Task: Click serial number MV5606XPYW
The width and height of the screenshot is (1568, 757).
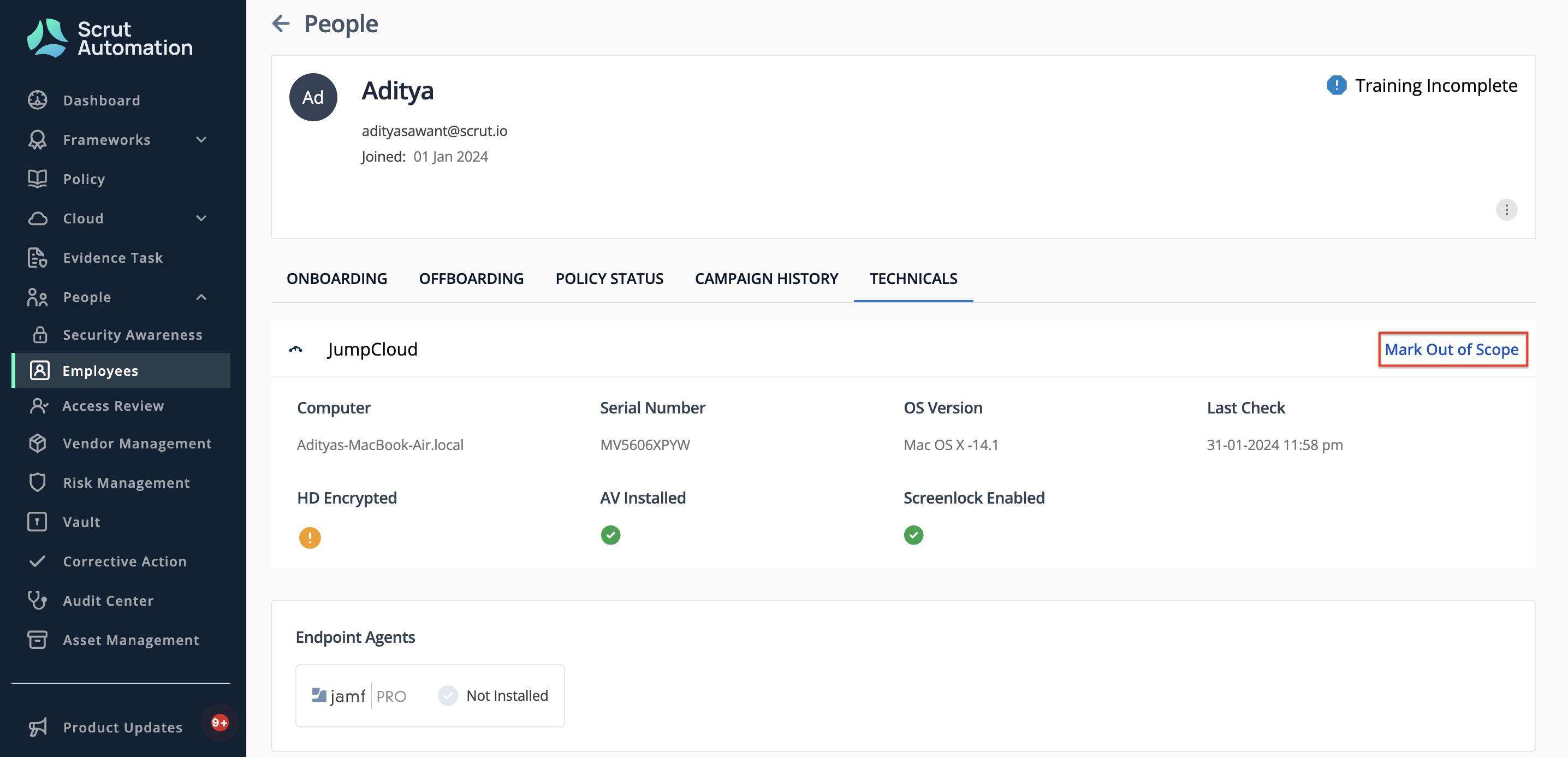Action: (x=645, y=445)
